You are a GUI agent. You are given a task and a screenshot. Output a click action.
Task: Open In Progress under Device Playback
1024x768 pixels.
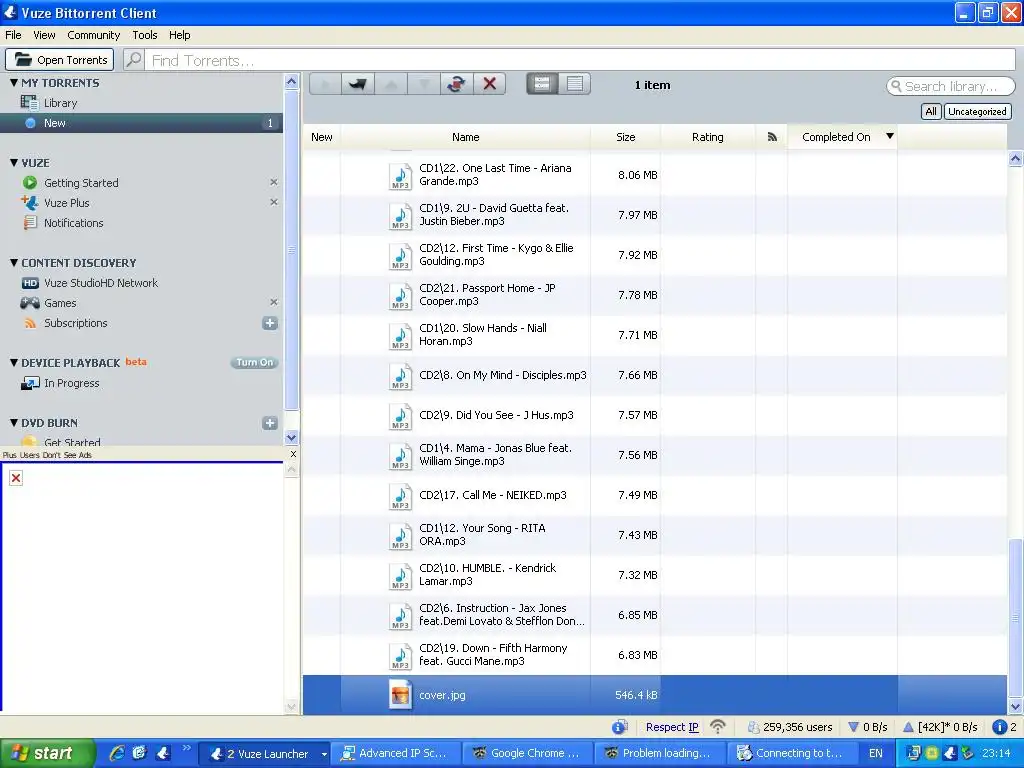[71, 383]
